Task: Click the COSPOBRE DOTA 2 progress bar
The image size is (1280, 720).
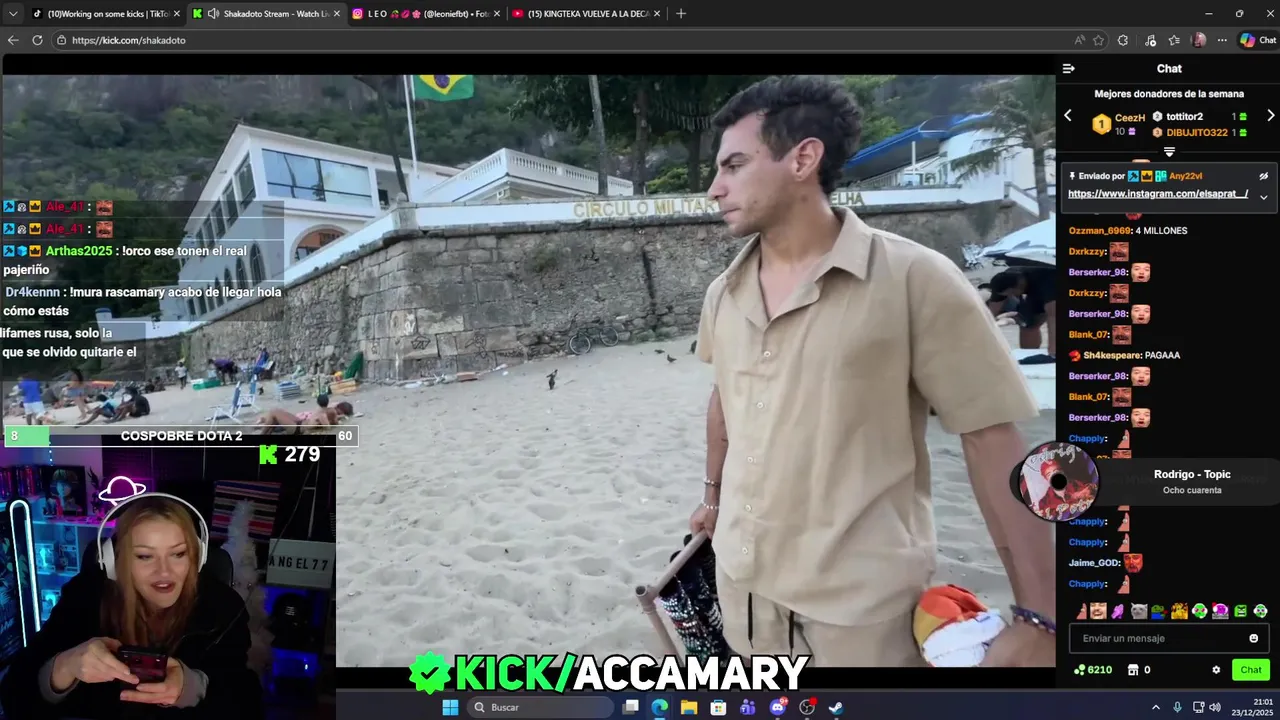Action: 181,436
